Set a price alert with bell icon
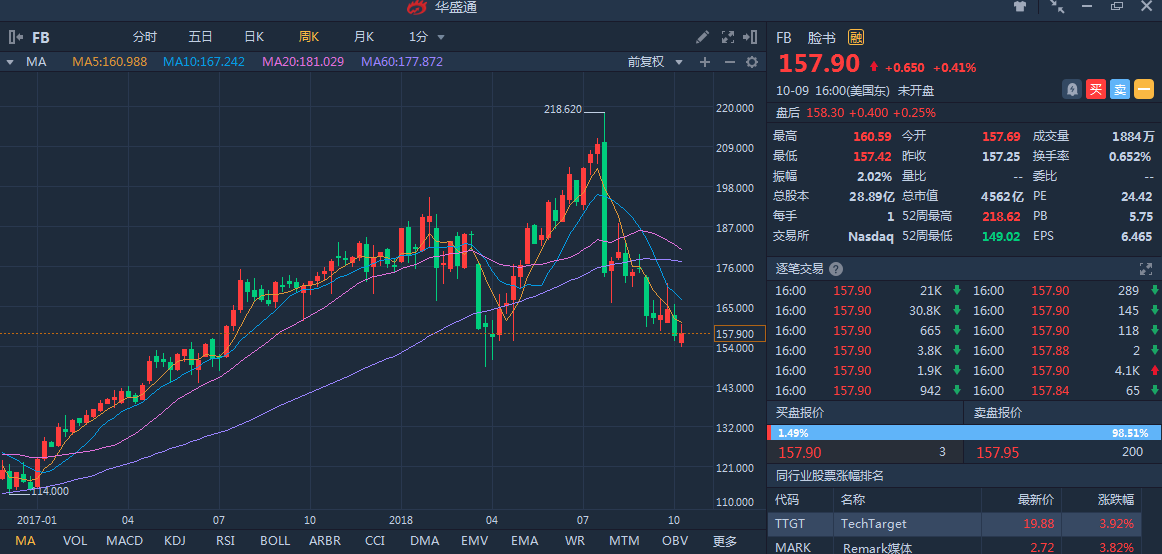This screenshot has height=554, width=1162. coord(1072,90)
